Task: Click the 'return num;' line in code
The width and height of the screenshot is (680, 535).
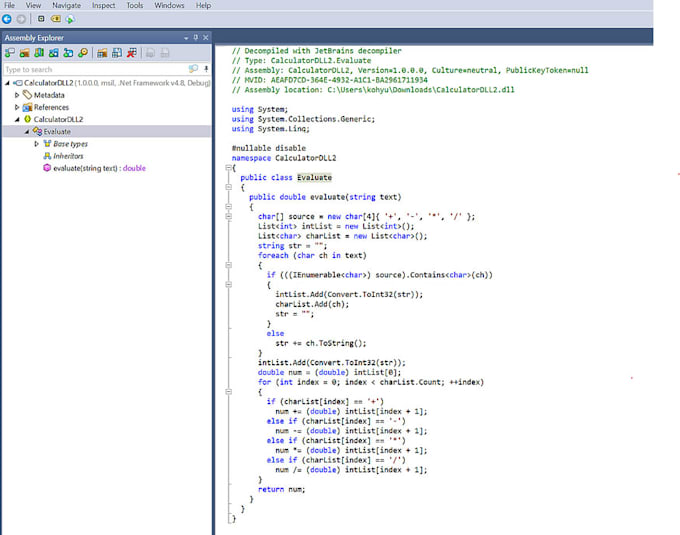Action: (281, 489)
